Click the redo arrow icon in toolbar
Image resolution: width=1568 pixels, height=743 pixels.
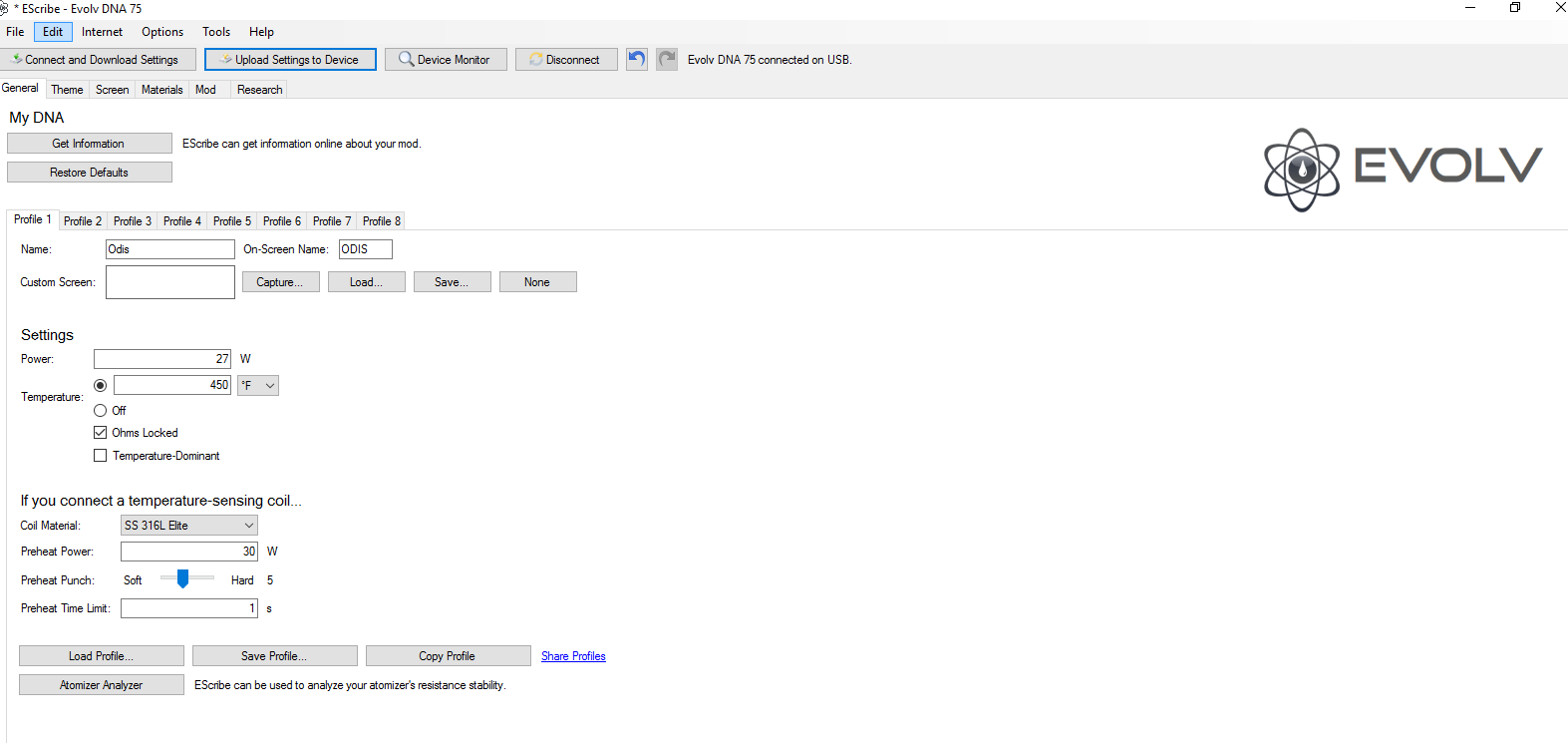(667, 59)
